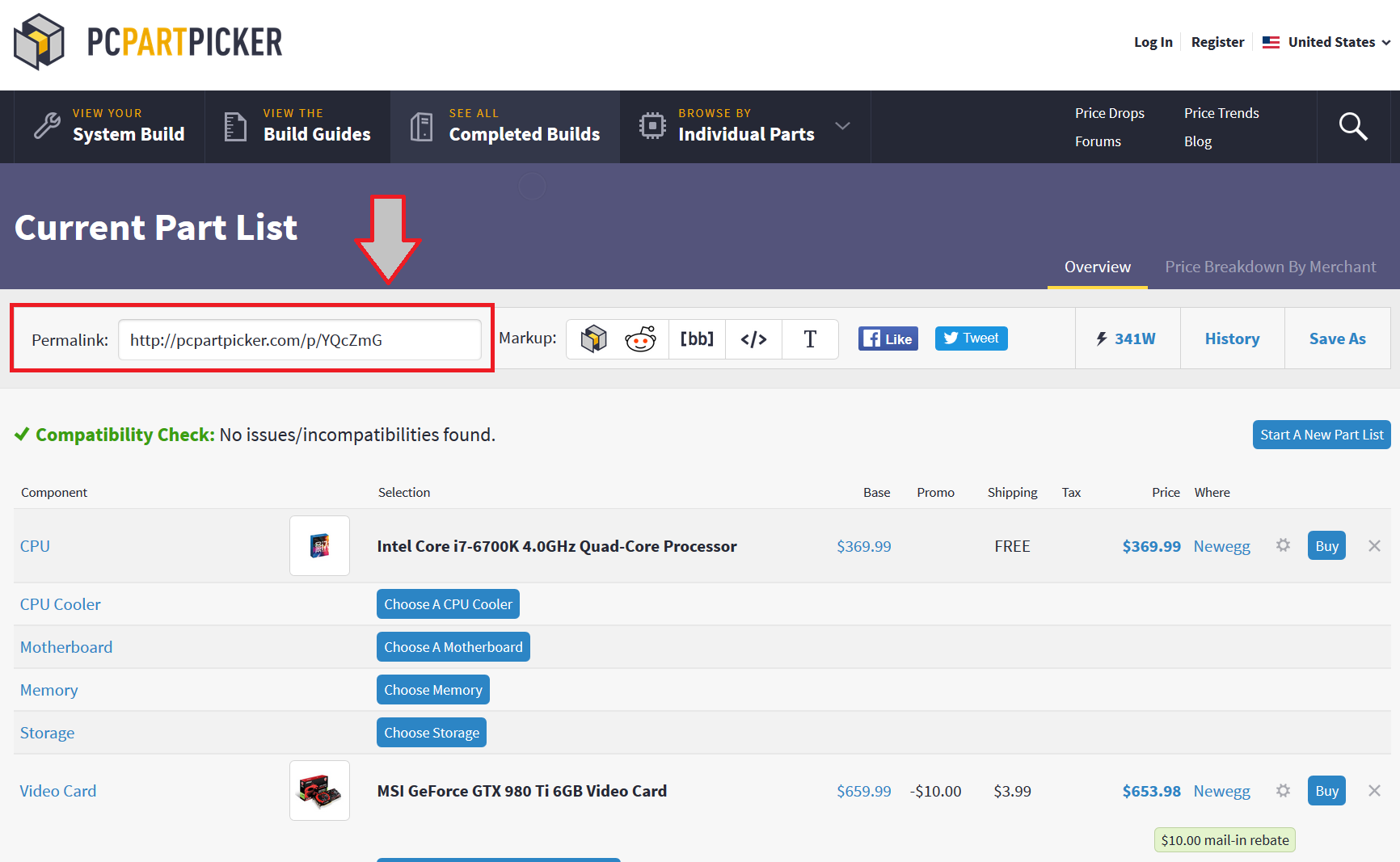Go to the Forums
Viewport: 1400px width, 862px height.
(x=1098, y=141)
